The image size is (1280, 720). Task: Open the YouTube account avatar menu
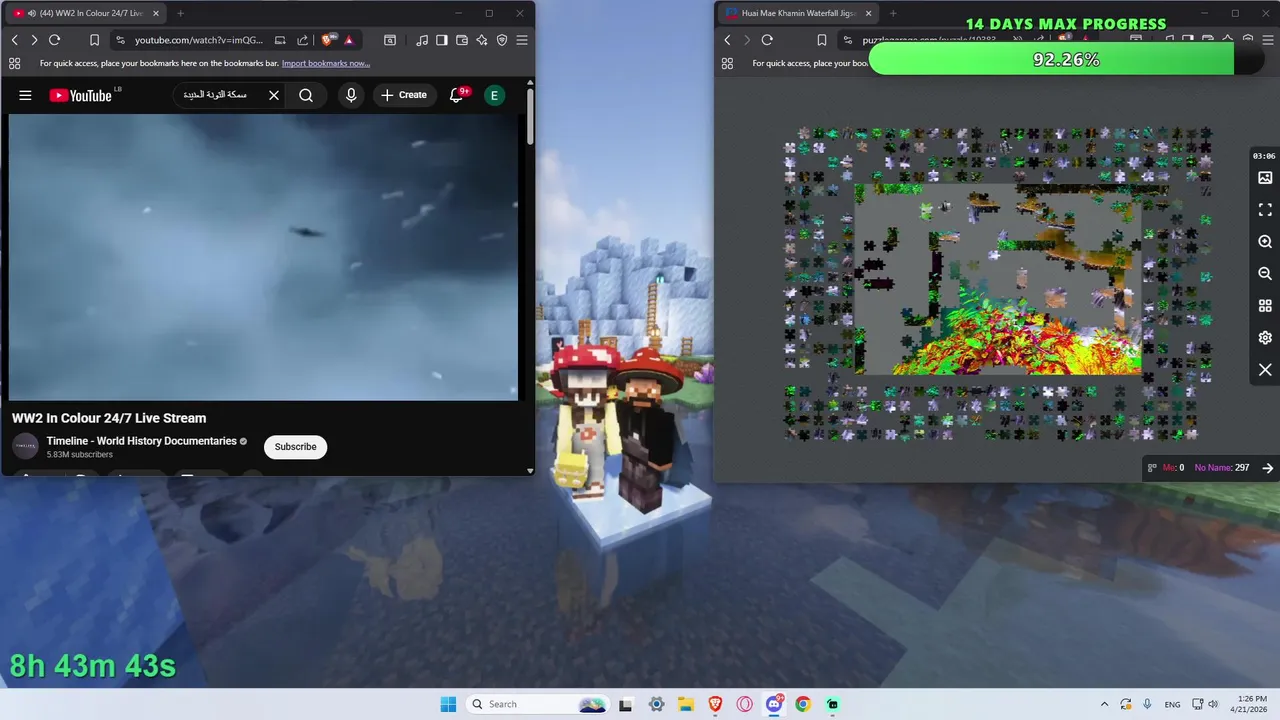494,95
